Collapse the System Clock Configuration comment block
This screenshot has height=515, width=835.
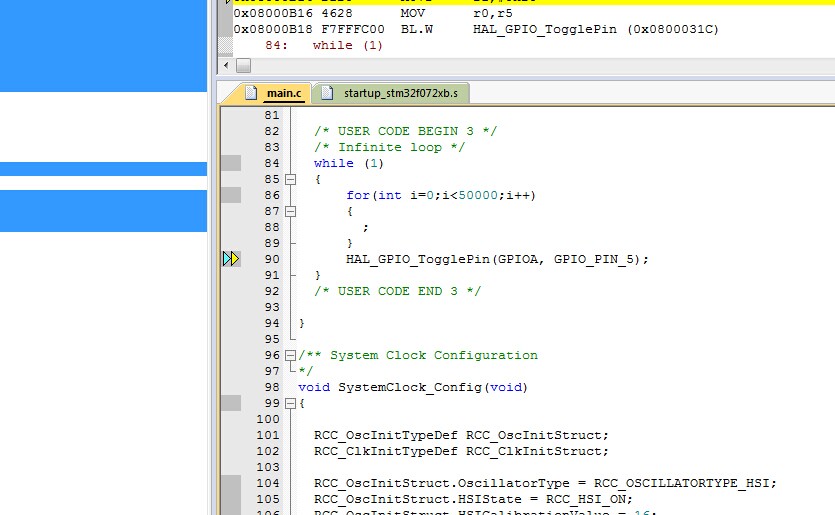[x=291, y=355]
